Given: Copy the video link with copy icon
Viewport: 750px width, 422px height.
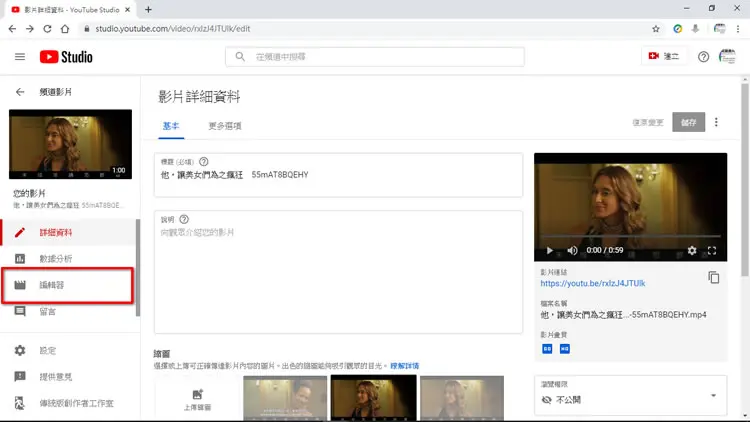Looking at the screenshot, I should tap(713, 278).
